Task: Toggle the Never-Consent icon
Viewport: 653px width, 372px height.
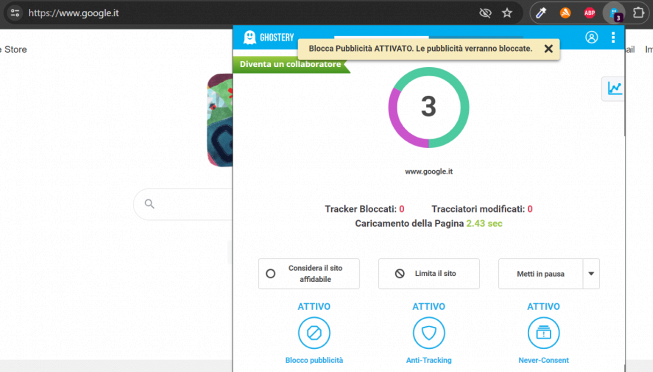Action: (543, 333)
